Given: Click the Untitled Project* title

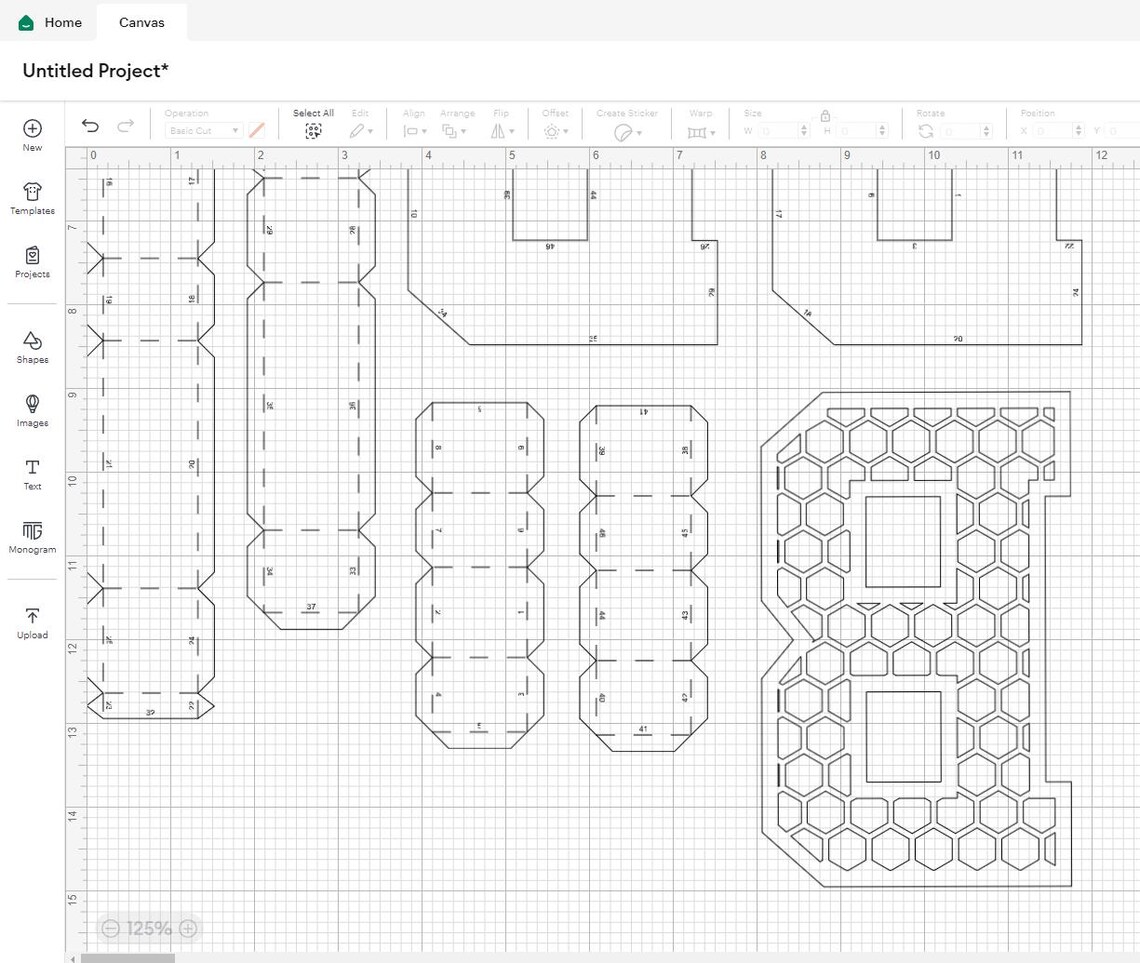Looking at the screenshot, I should [x=95, y=70].
